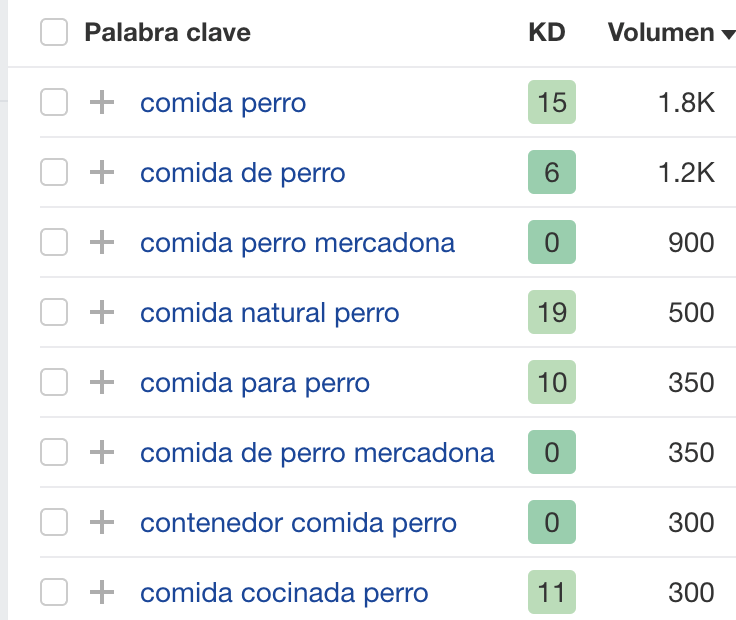The width and height of the screenshot is (736, 620).
Task: Click plus icon beside 'comida cocinada perro'
Action: pos(102,592)
